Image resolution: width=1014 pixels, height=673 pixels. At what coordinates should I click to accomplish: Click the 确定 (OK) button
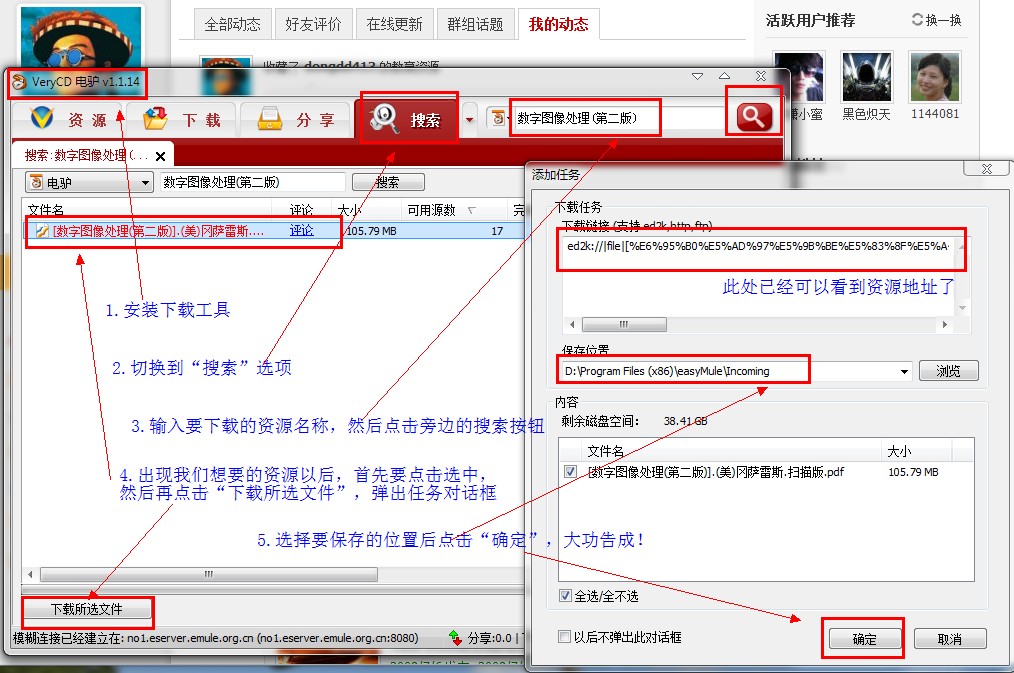pos(864,639)
